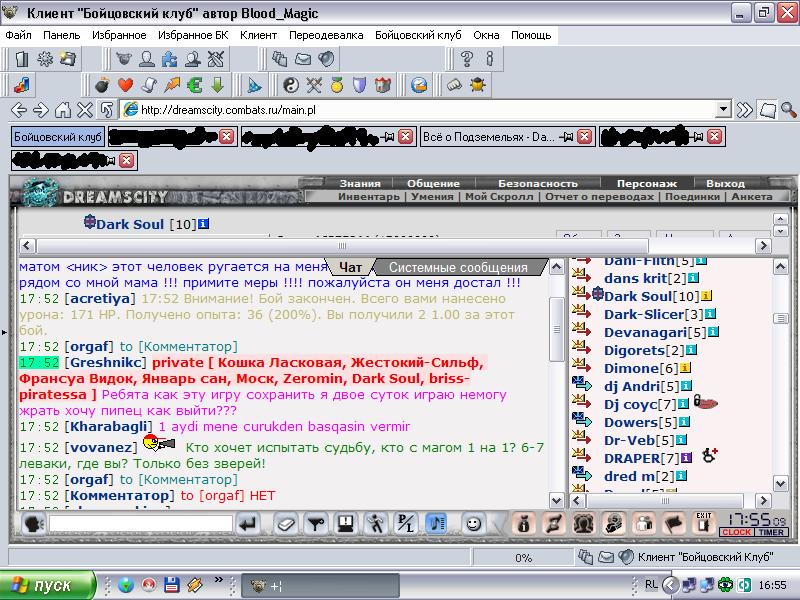Click the speaking head icon left of the chat input

(34, 524)
